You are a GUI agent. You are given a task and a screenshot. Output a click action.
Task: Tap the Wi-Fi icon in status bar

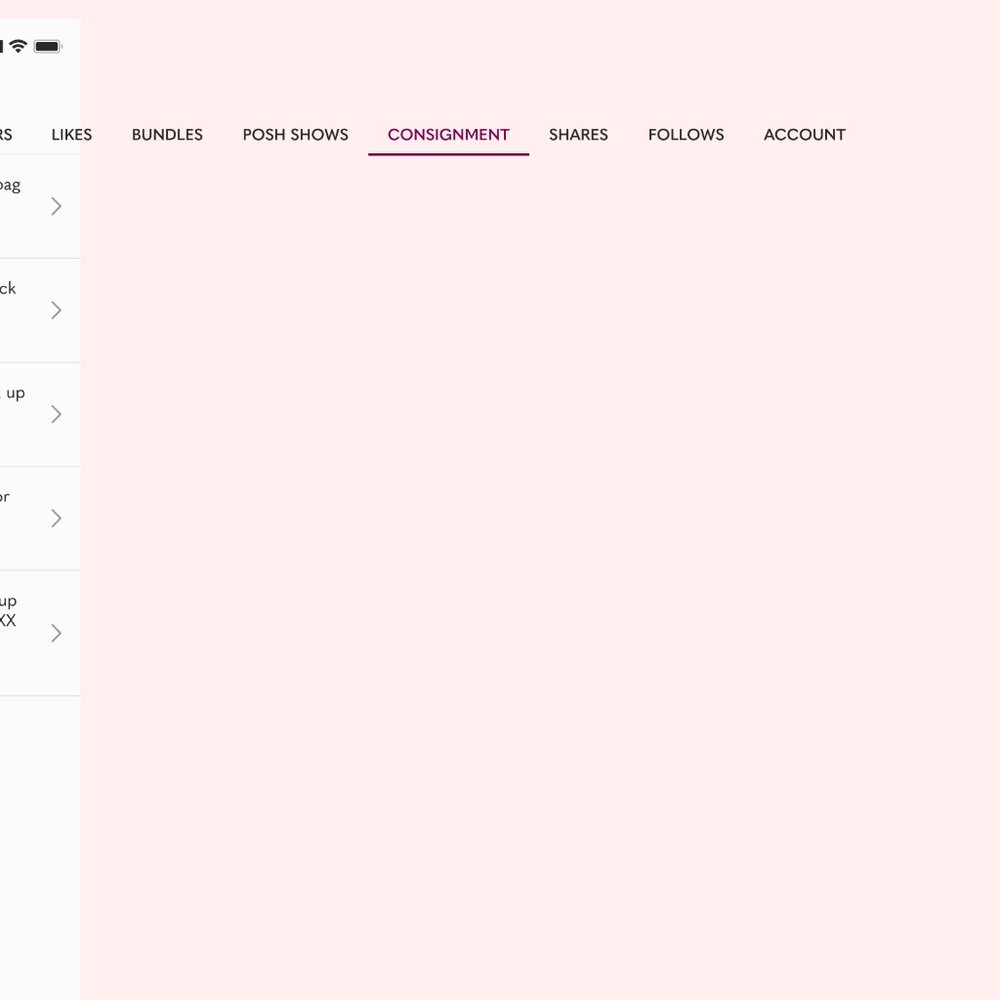coord(18,46)
